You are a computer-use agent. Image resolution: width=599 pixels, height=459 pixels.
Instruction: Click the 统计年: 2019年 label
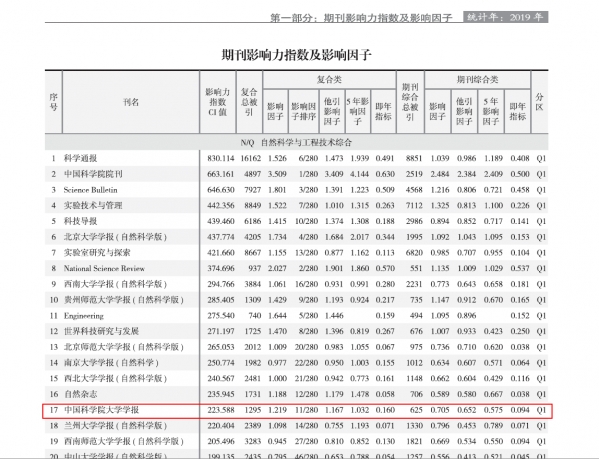pos(505,17)
